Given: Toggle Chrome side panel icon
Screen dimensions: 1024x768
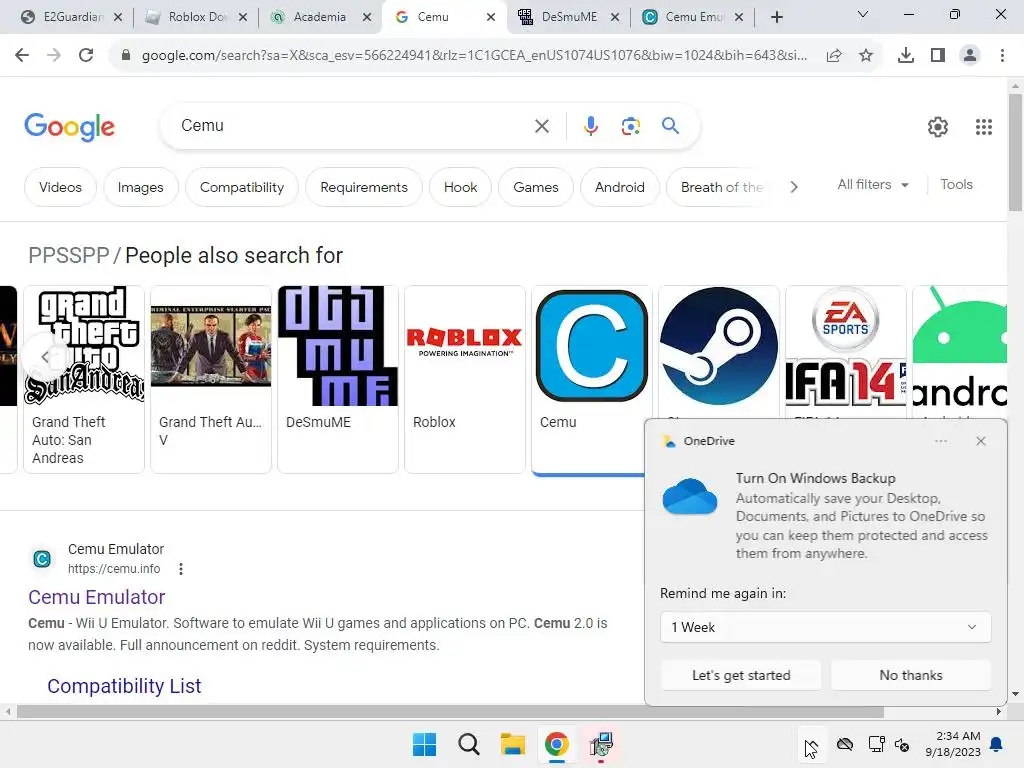Looking at the screenshot, I should [x=938, y=56].
